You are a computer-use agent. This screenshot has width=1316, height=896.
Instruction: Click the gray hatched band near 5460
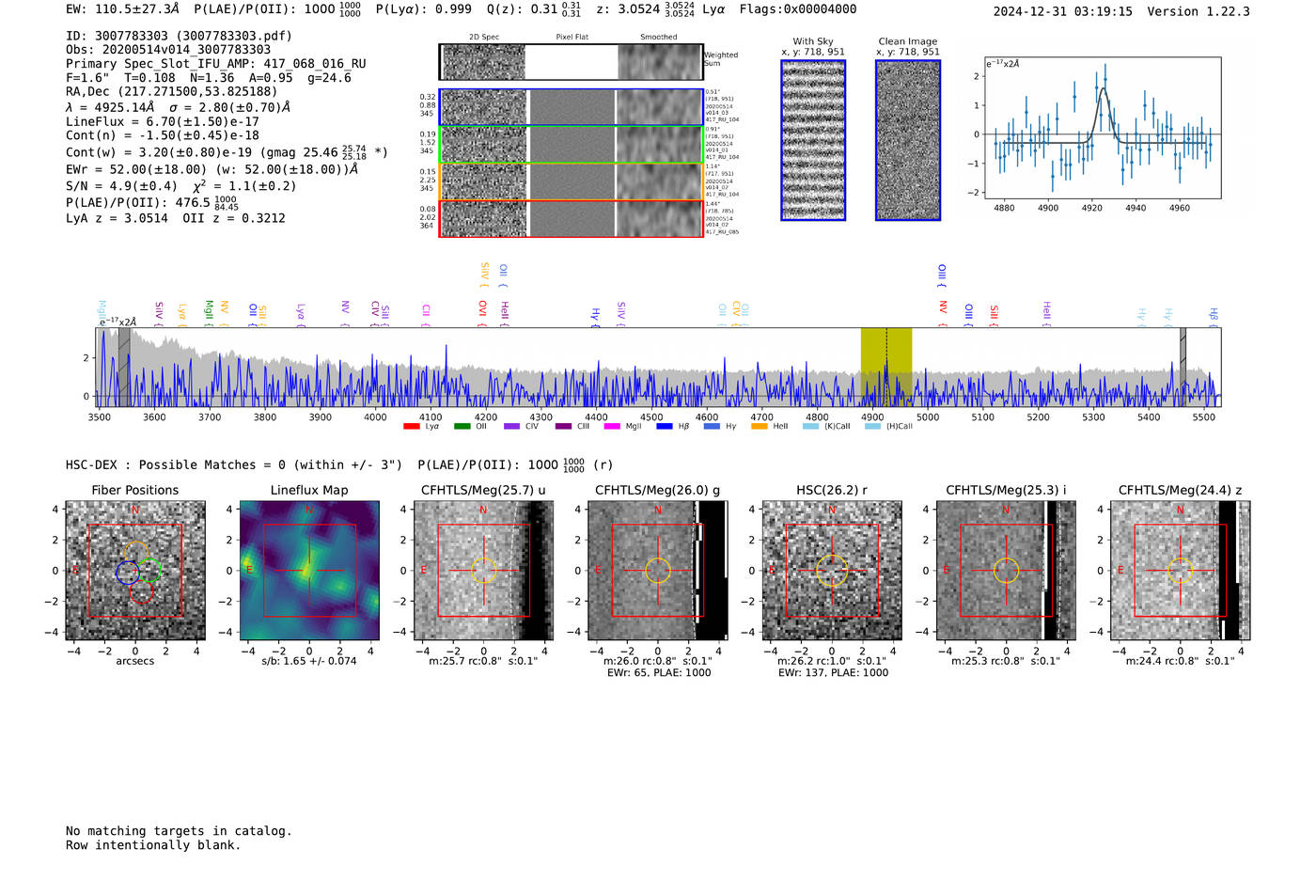(1183, 367)
